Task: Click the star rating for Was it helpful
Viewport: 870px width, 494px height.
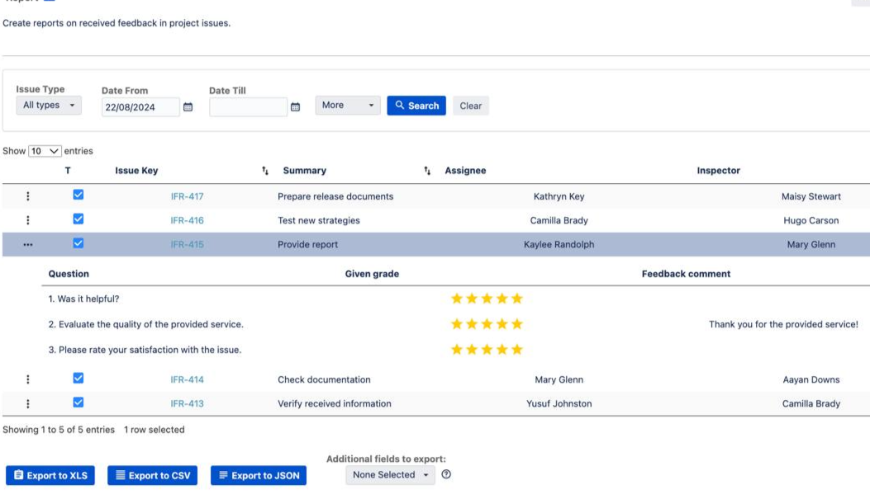Action: pyautogui.click(x=486, y=298)
